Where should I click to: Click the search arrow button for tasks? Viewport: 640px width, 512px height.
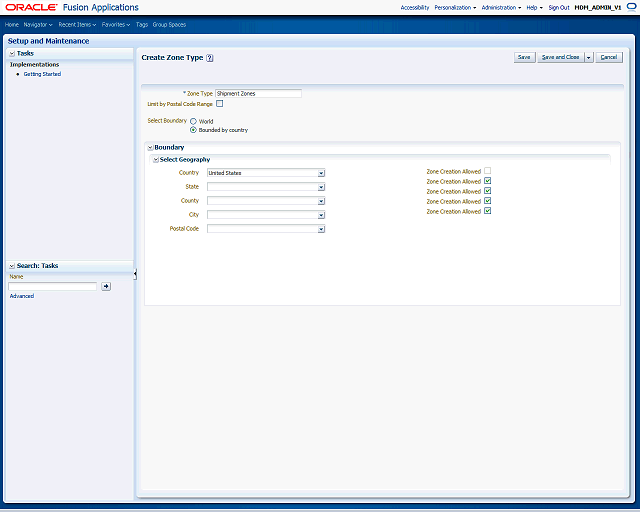coord(106,286)
